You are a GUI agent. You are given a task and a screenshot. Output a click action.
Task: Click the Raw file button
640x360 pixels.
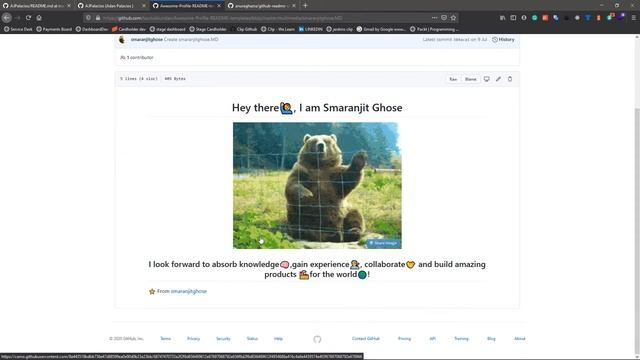(x=453, y=79)
